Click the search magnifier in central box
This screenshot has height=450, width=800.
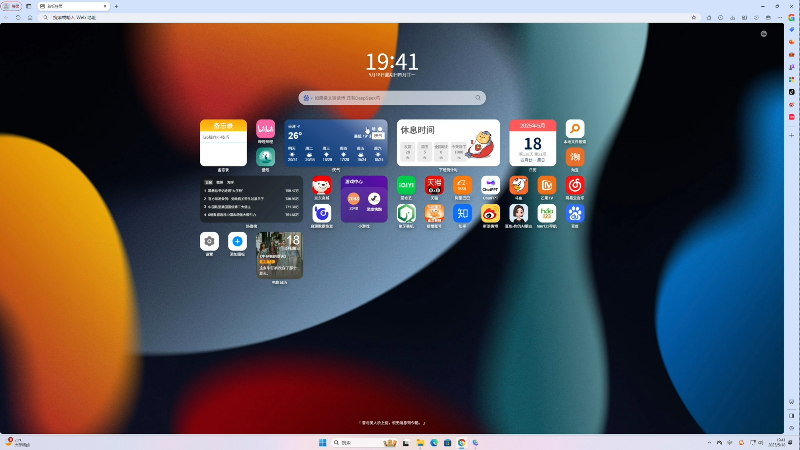478,97
